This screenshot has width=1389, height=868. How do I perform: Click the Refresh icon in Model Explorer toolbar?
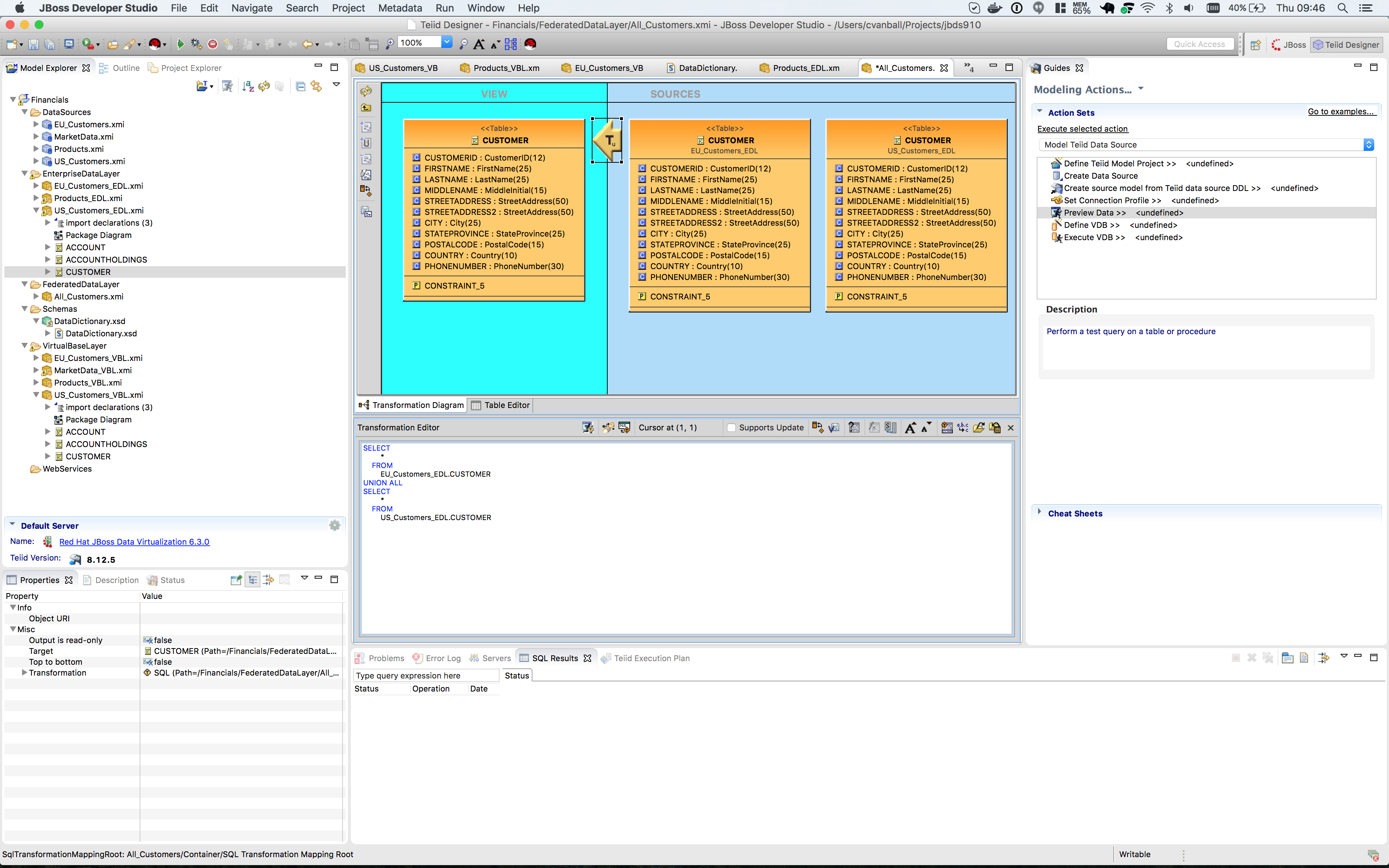pyautogui.click(x=264, y=86)
